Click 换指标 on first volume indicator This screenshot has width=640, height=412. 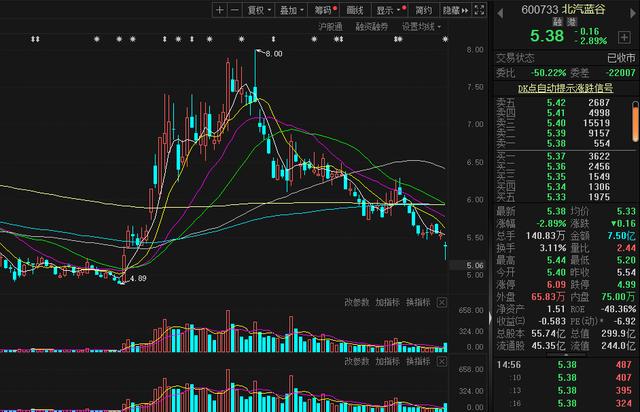pos(418,303)
